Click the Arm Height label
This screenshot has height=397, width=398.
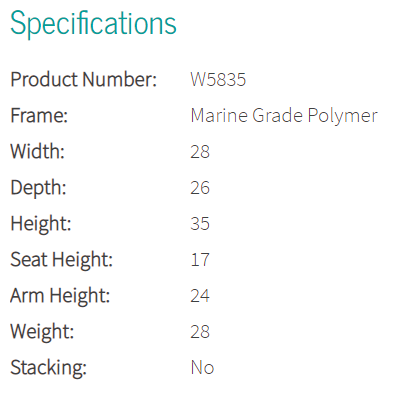60,296
